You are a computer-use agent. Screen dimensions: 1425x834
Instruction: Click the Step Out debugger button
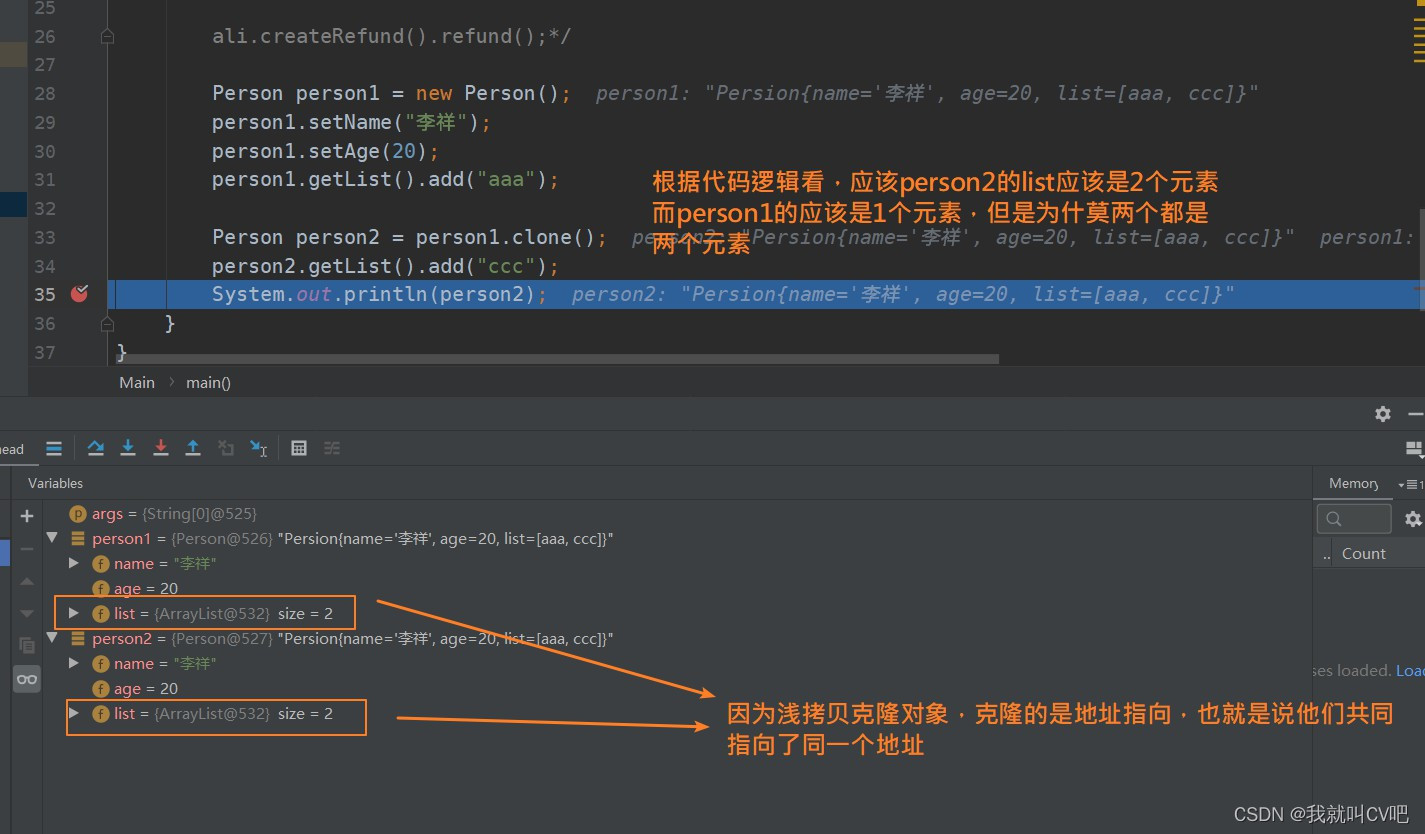click(x=193, y=448)
